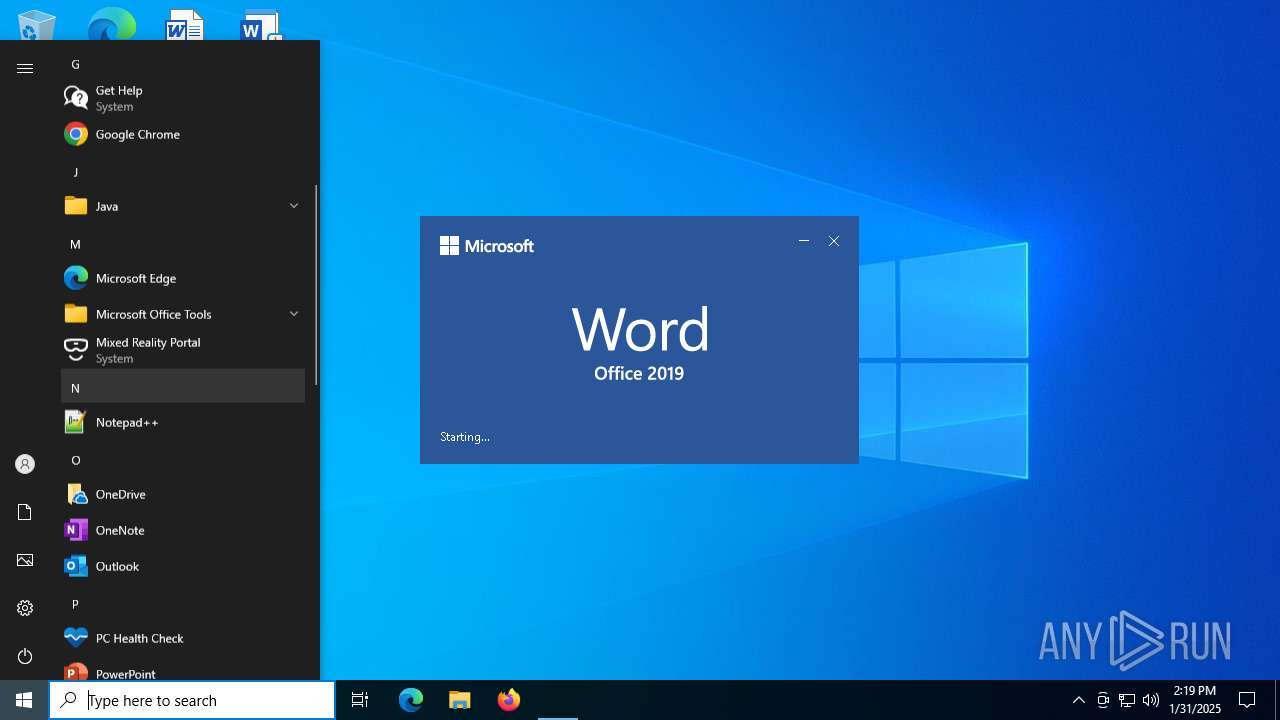This screenshot has height=720, width=1280.
Task: Click the Start menu app list scrollbar
Action: 316,285
